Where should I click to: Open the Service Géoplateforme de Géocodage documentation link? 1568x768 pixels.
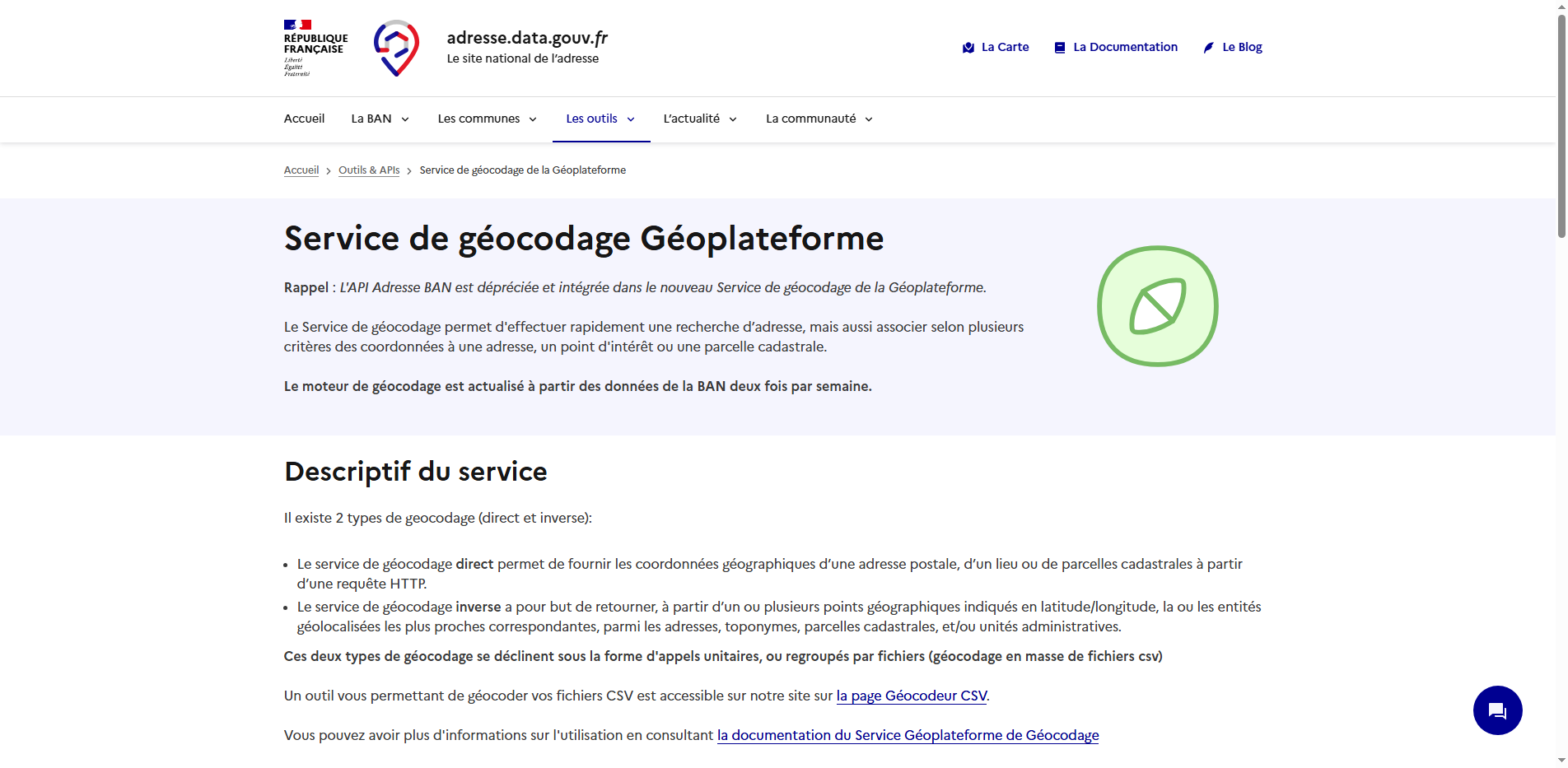(x=908, y=735)
